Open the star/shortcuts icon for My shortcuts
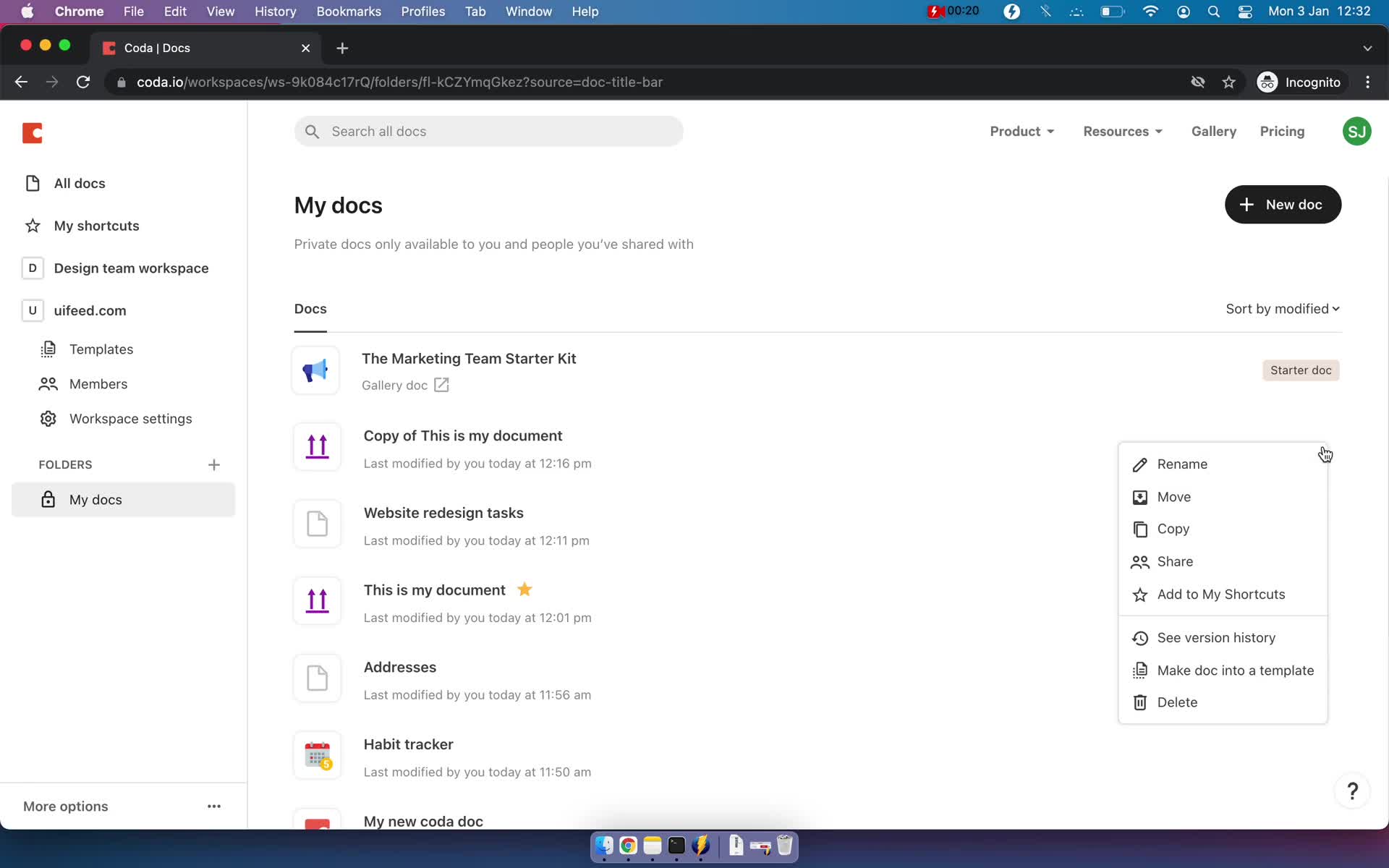This screenshot has height=868, width=1389. click(x=34, y=225)
